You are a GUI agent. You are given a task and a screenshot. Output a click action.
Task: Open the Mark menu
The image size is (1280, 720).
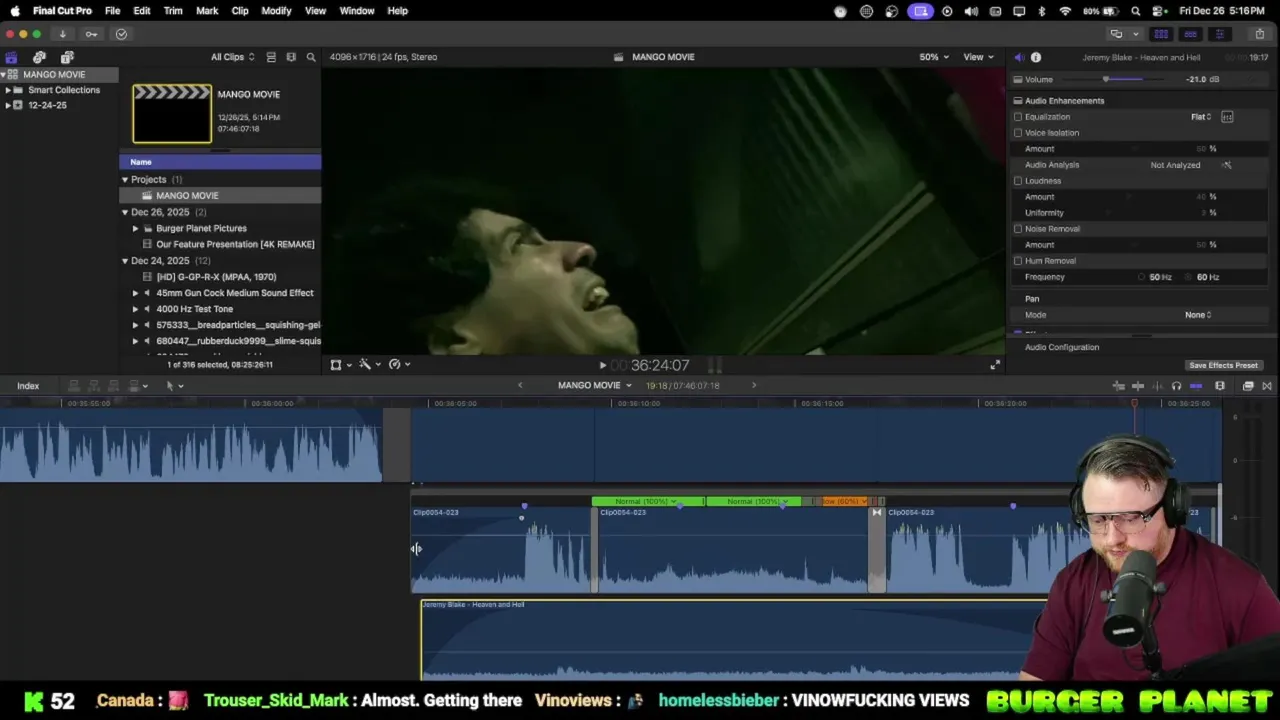coord(207,11)
